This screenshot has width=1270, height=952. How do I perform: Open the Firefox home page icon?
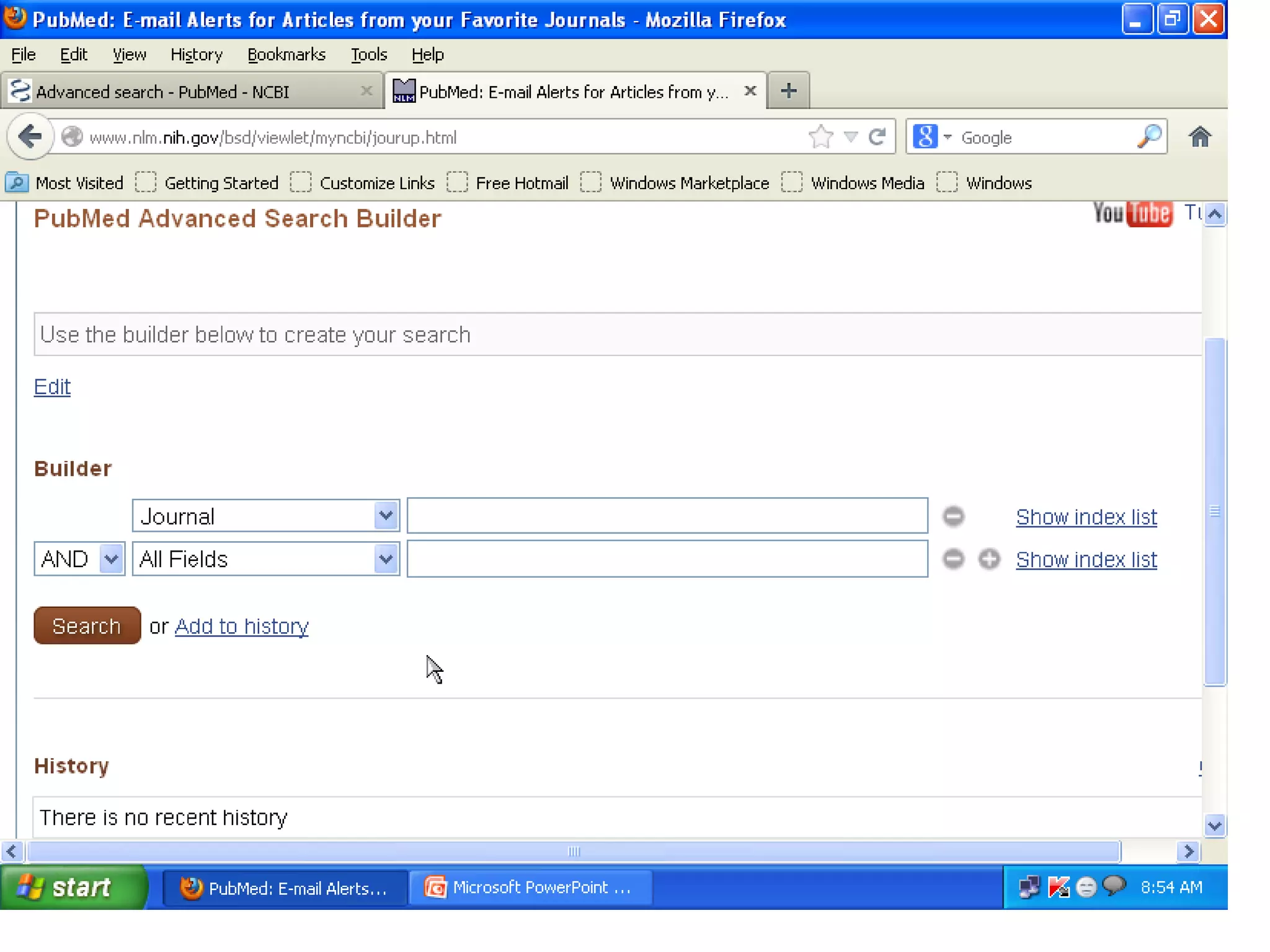pos(1199,136)
